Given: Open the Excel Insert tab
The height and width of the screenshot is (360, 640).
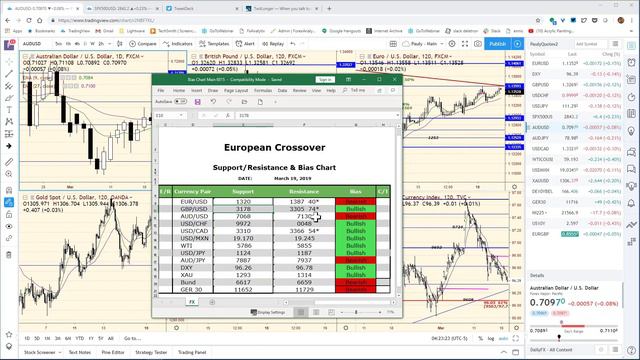Looking at the screenshot, I should click(x=197, y=90).
